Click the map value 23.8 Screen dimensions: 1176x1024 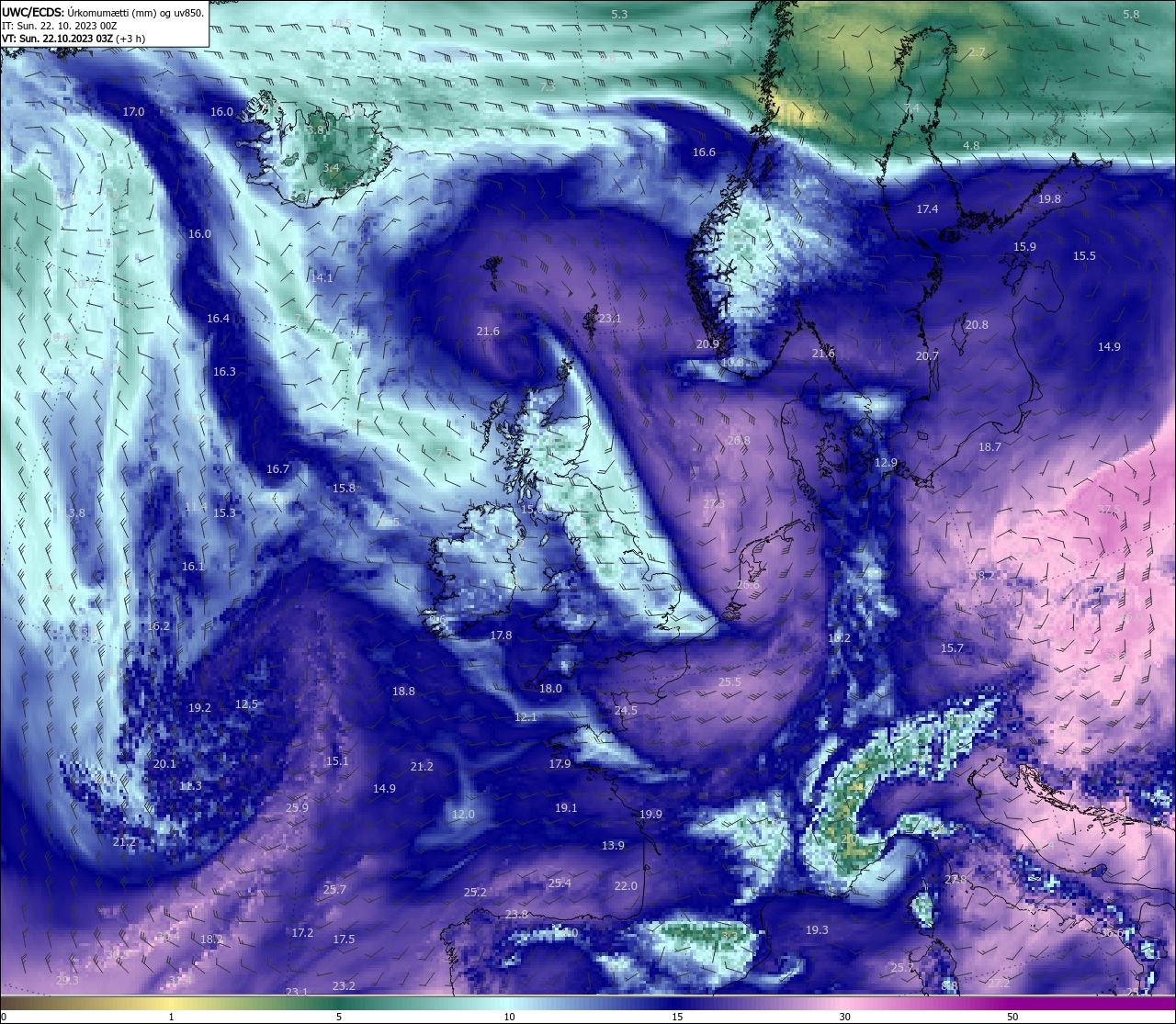pos(516,915)
